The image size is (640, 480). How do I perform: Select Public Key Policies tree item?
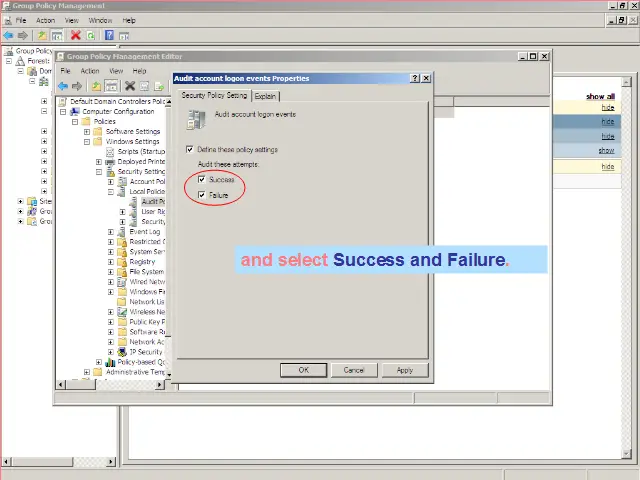[x=147, y=322]
